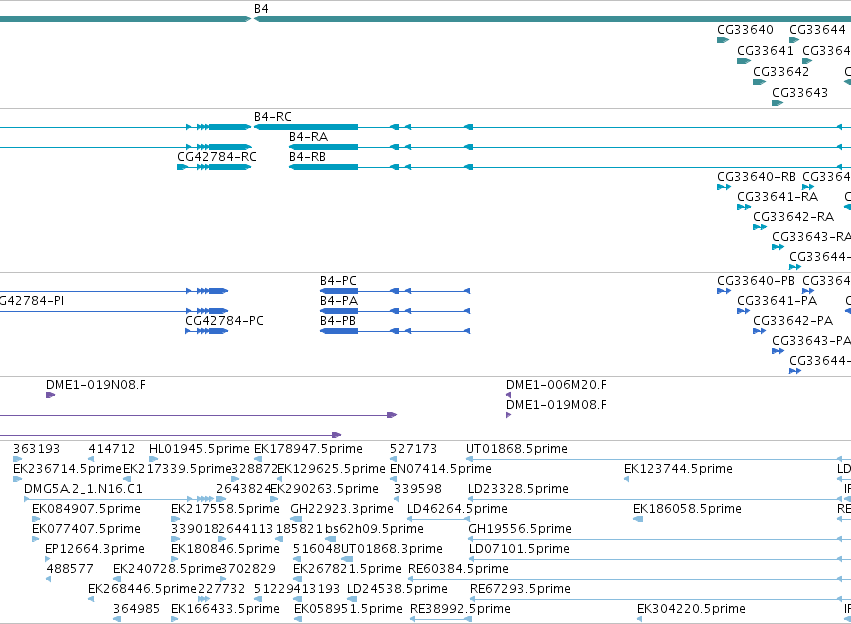Viewport: 851px width, 624px height.
Task: Click the 488577 EST label
Action: 70,570
